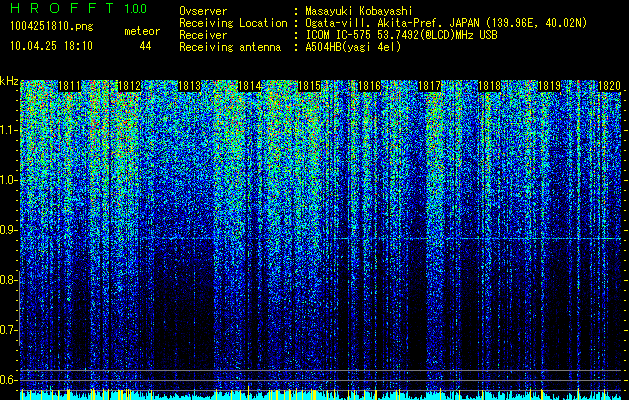Image resolution: width=629 pixels, height=400 pixels.
Task: Click the meteor count value 44
Action: coord(145,46)
